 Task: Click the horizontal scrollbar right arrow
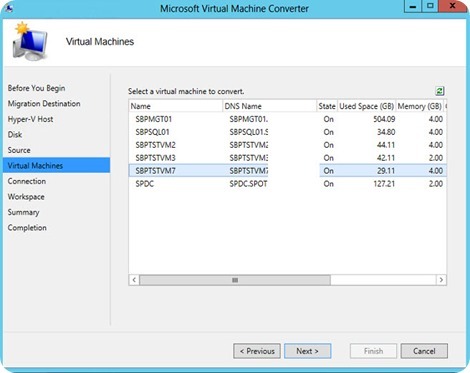point(441,280)
